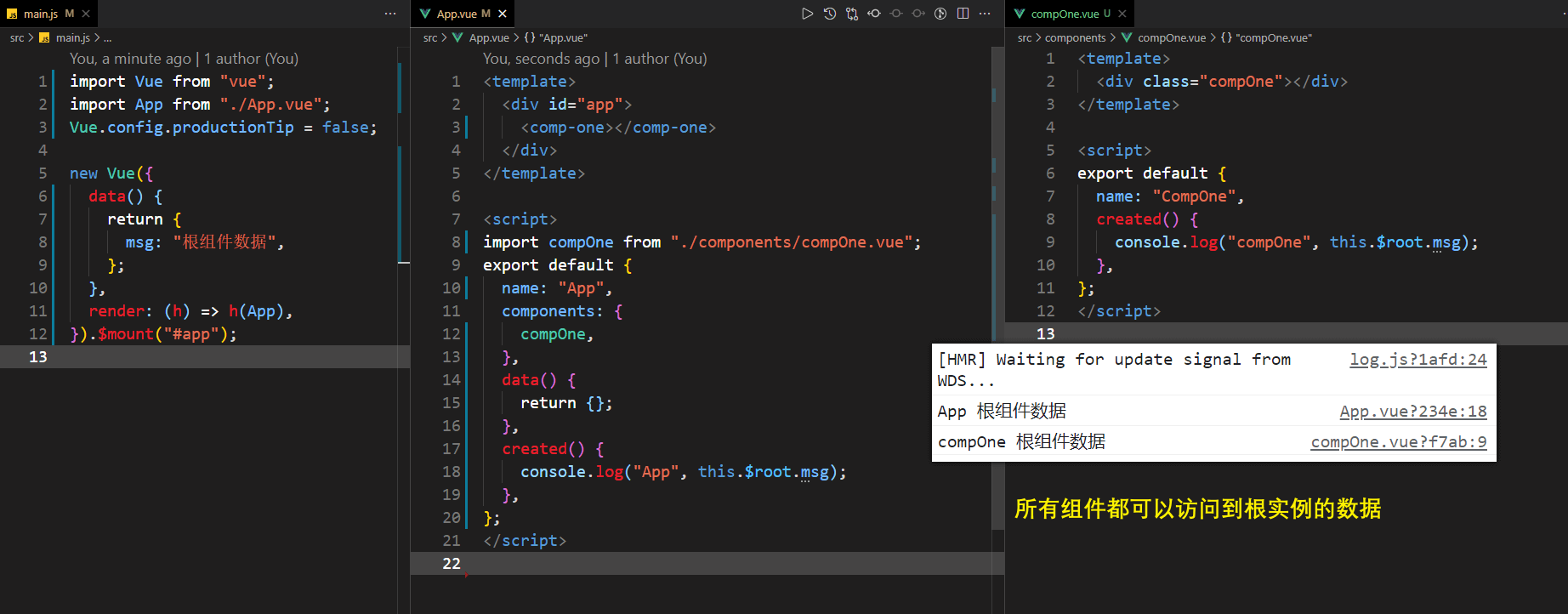The height and width of the screenshot is (614, 1568).
Task: Split the App.vue editor to the right
Action: pyautogui.click(x=963, y=14)
